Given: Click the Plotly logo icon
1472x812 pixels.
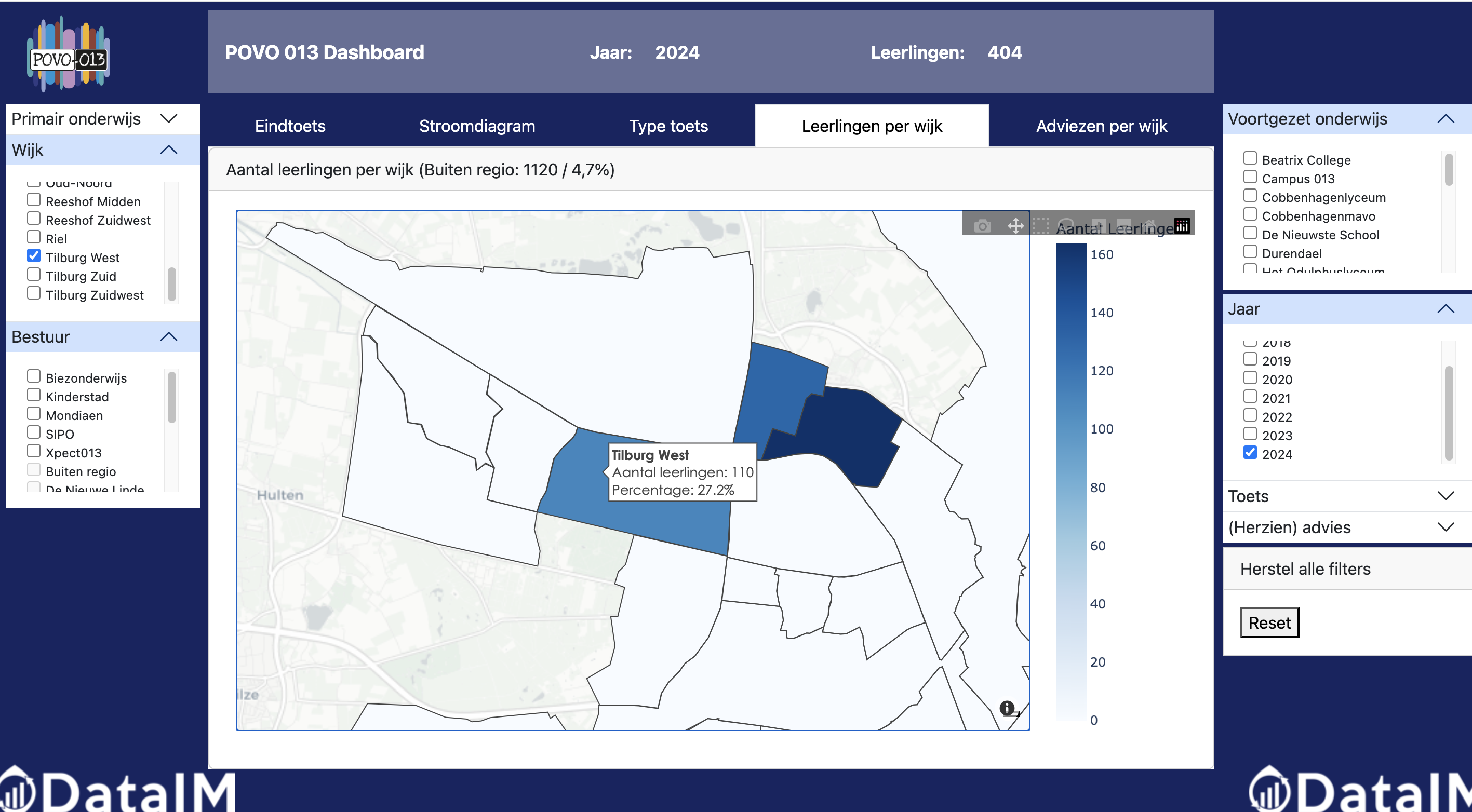Looking at the screenshot, I should click(x=1182, y=225).
